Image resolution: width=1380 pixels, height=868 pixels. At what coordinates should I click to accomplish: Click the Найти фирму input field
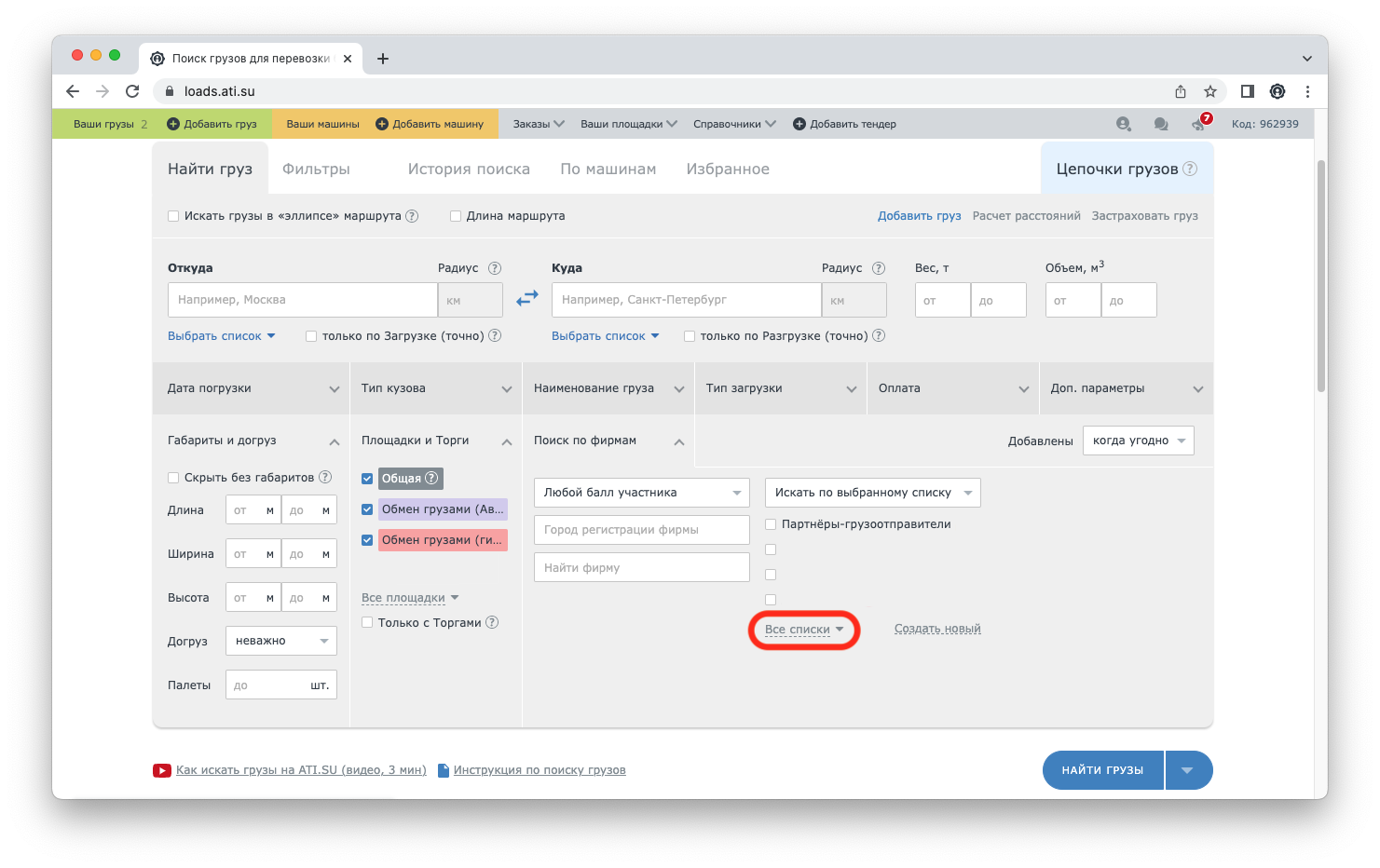[642, 567]
